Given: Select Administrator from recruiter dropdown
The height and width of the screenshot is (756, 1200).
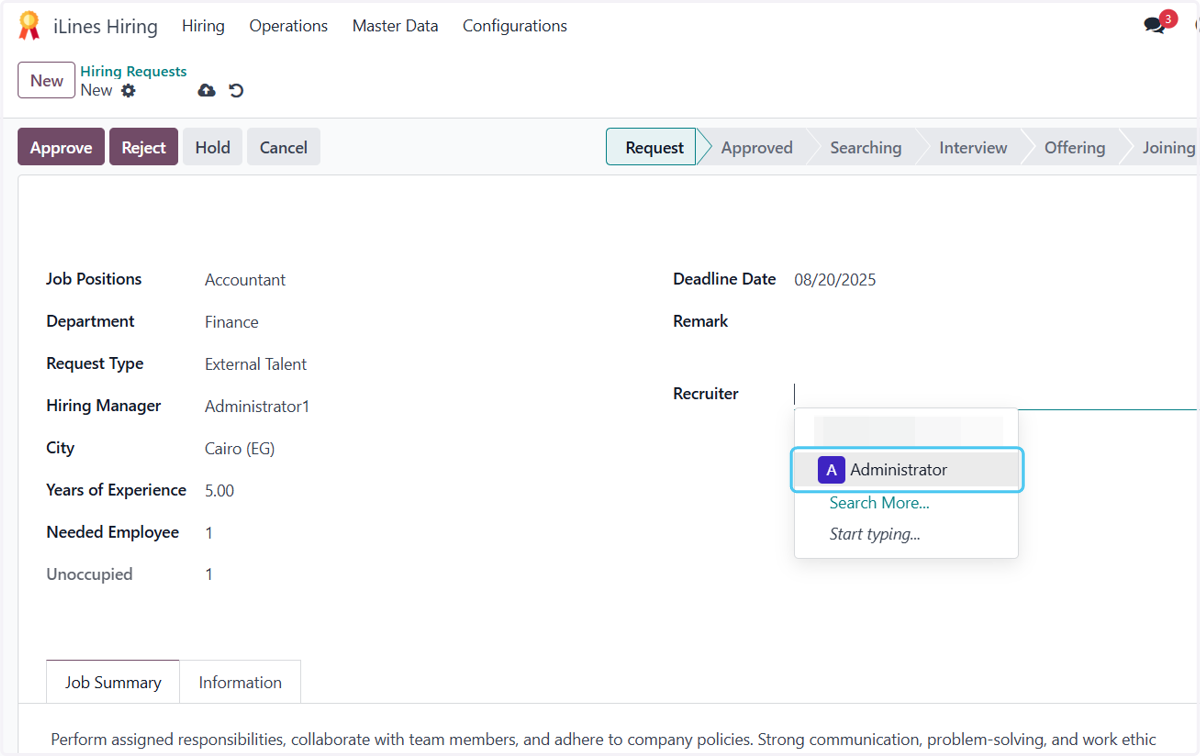Looking at the screenshot, I should coord(907,470).
